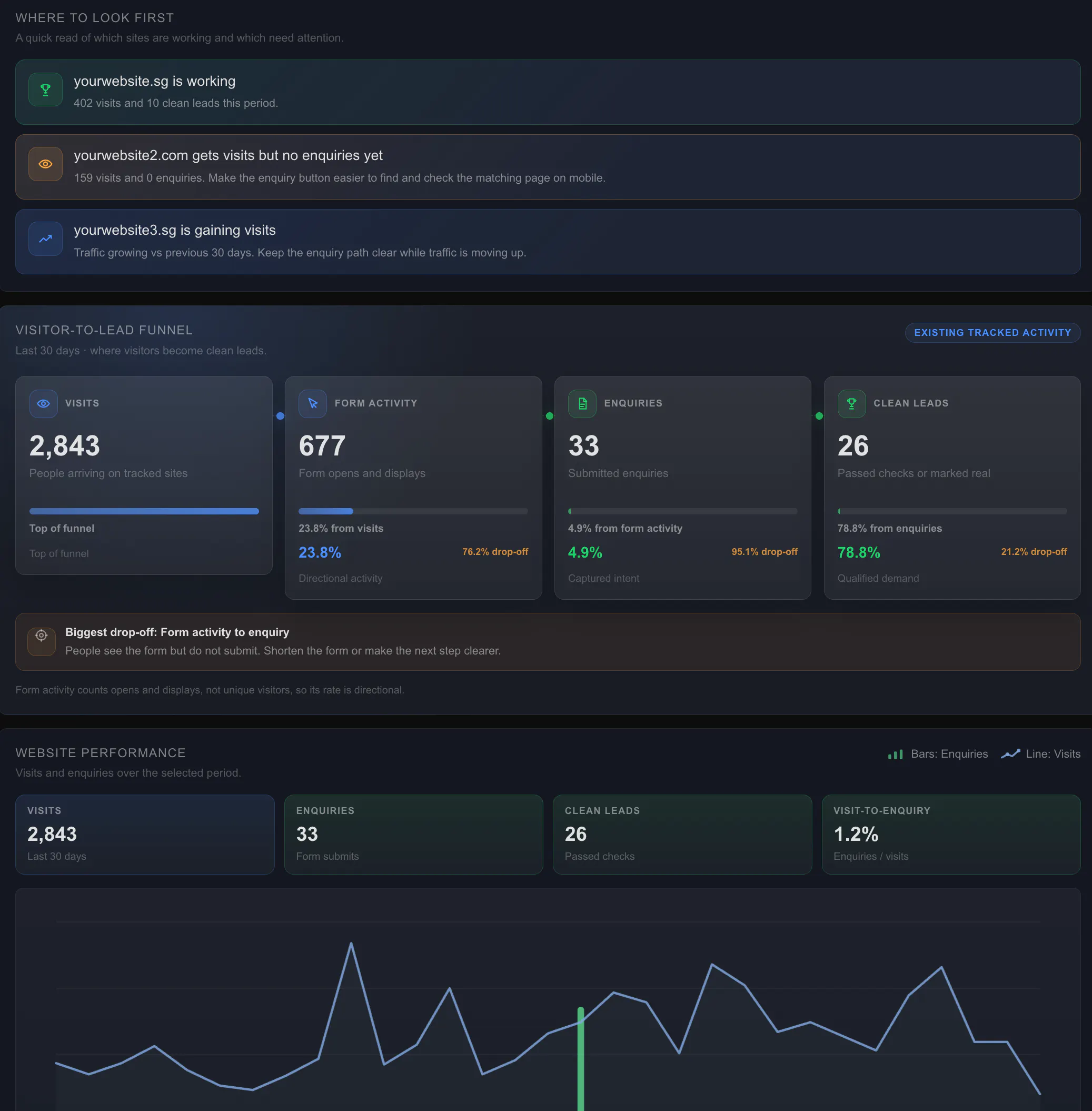Screen dimensions: 1092x1111
Task: Click the eye icon in the Visits funnel card
Action: [x=44, y=404]
